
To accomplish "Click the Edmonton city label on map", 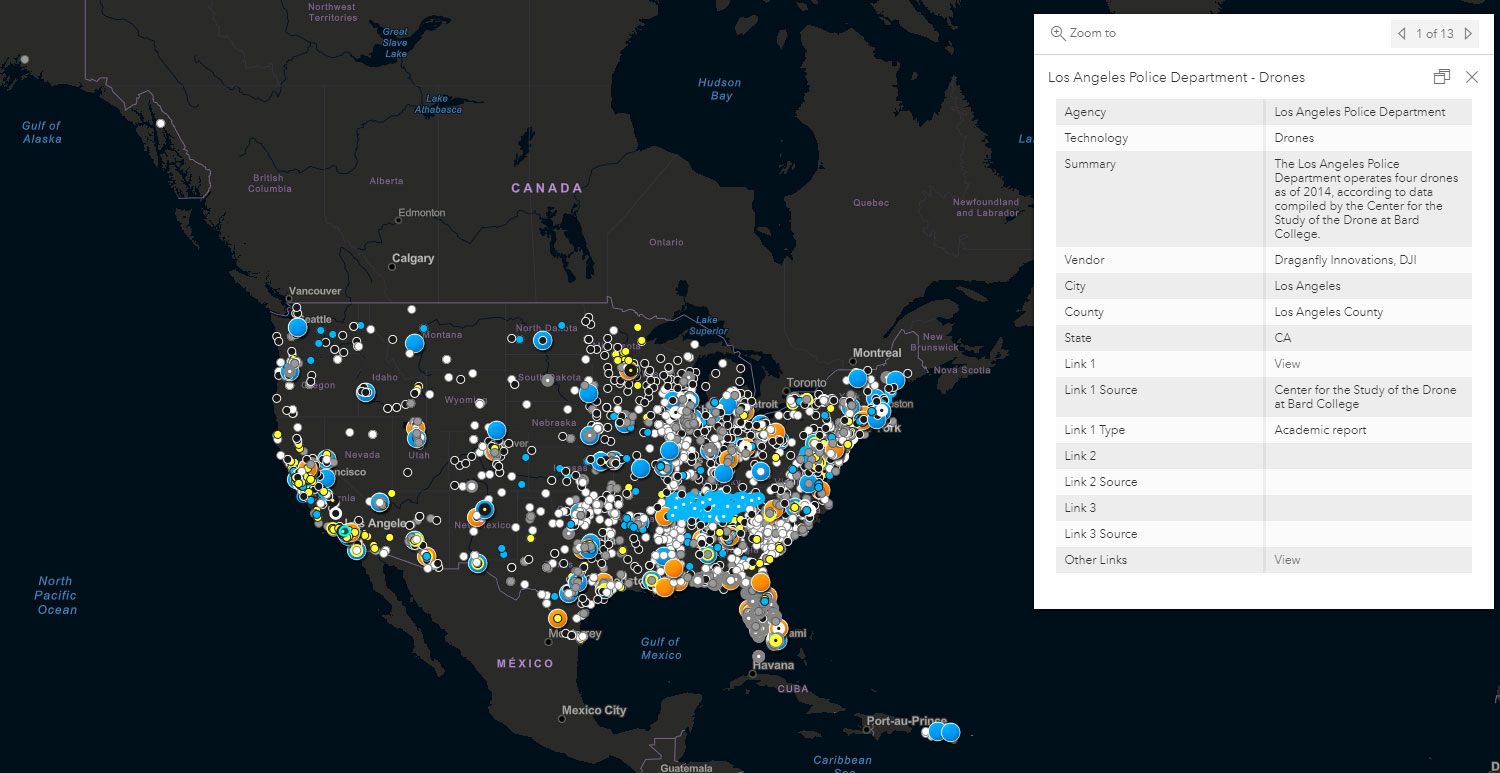I will pos(421,213).
